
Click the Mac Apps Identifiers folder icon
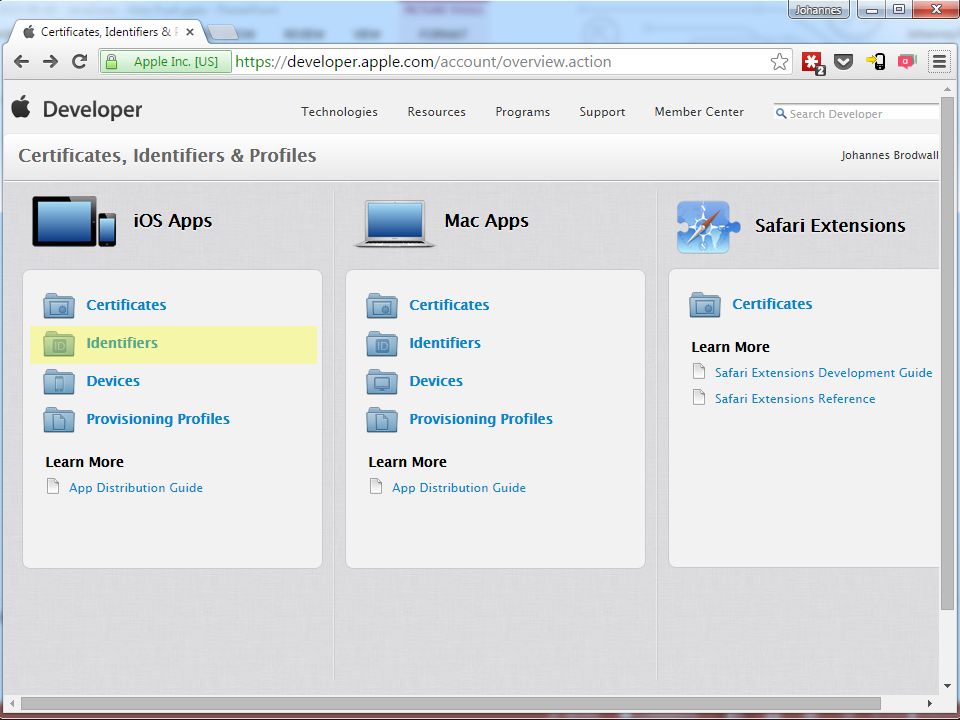382,343
